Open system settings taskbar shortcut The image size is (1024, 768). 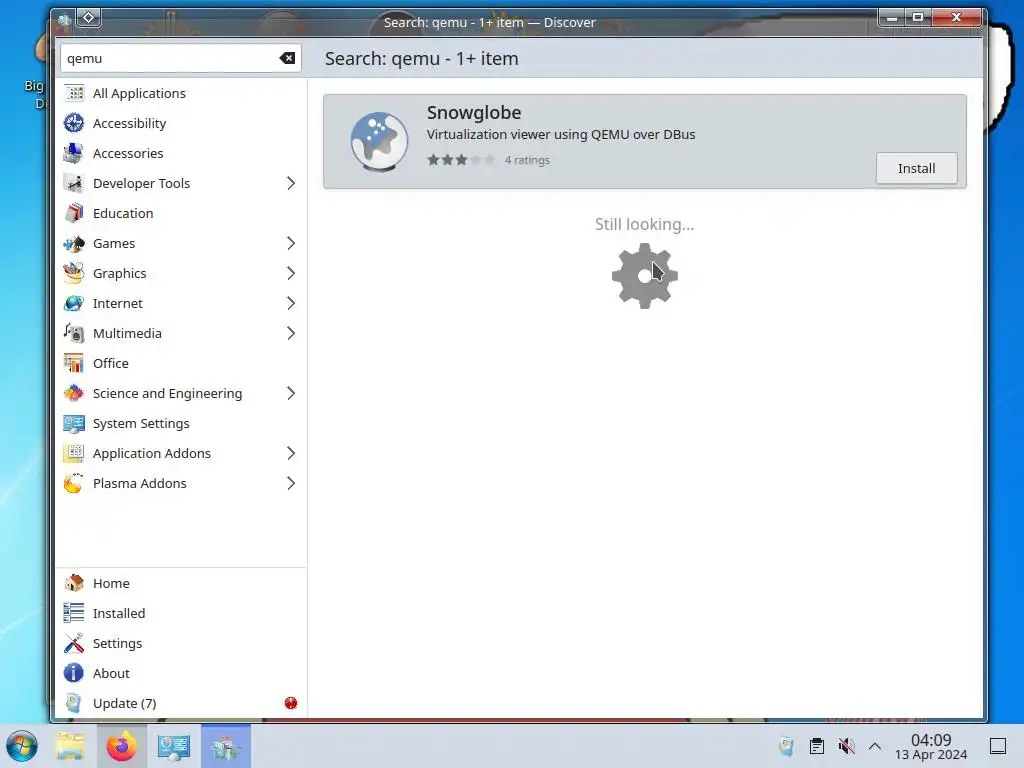tap(174, 746)
